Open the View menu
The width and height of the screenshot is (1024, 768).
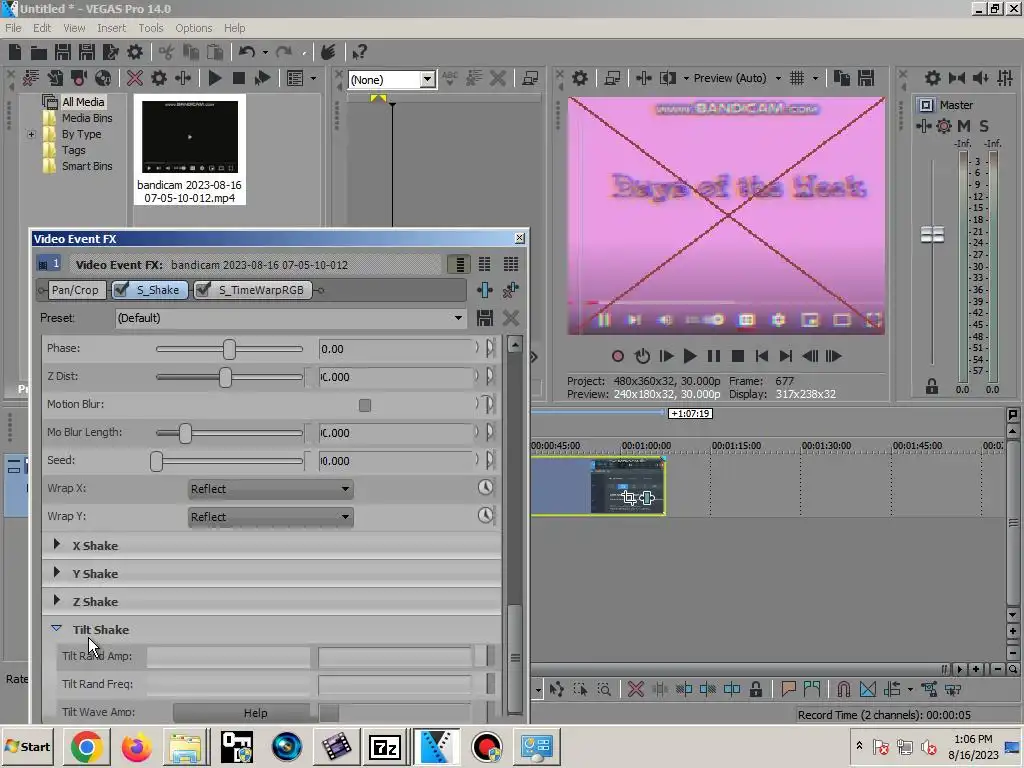(74, 28)
